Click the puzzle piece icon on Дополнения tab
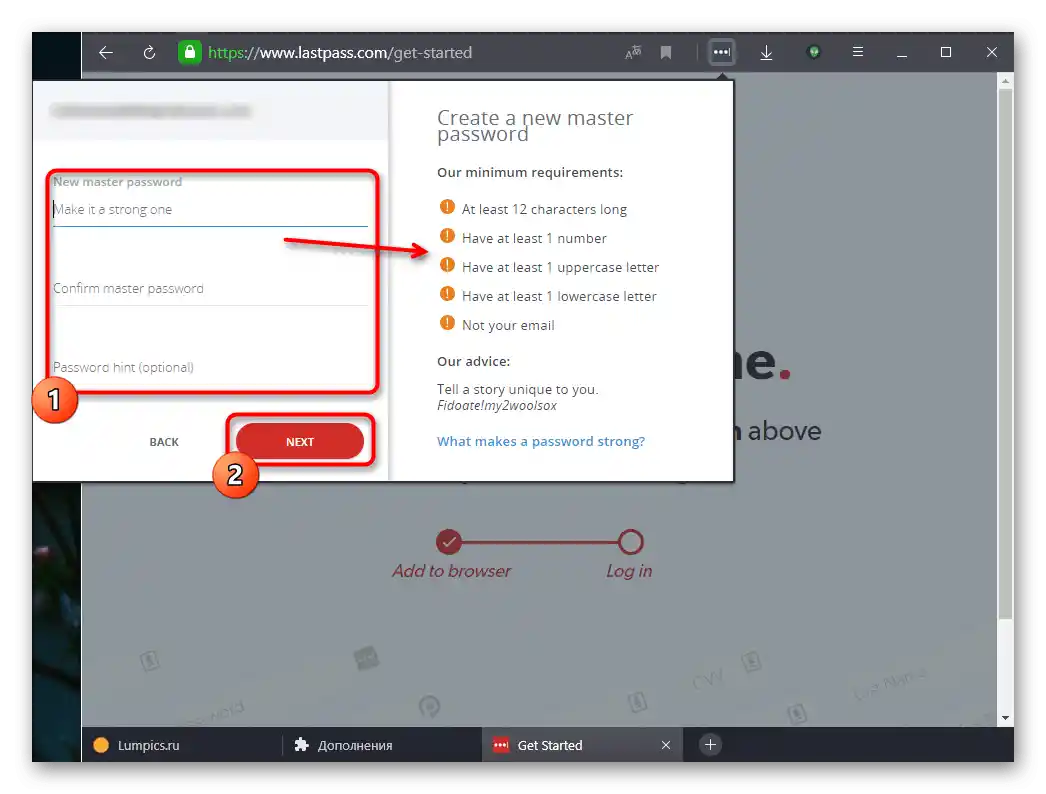The height and width of the screenshot is (794, 1046). (302, 745)
